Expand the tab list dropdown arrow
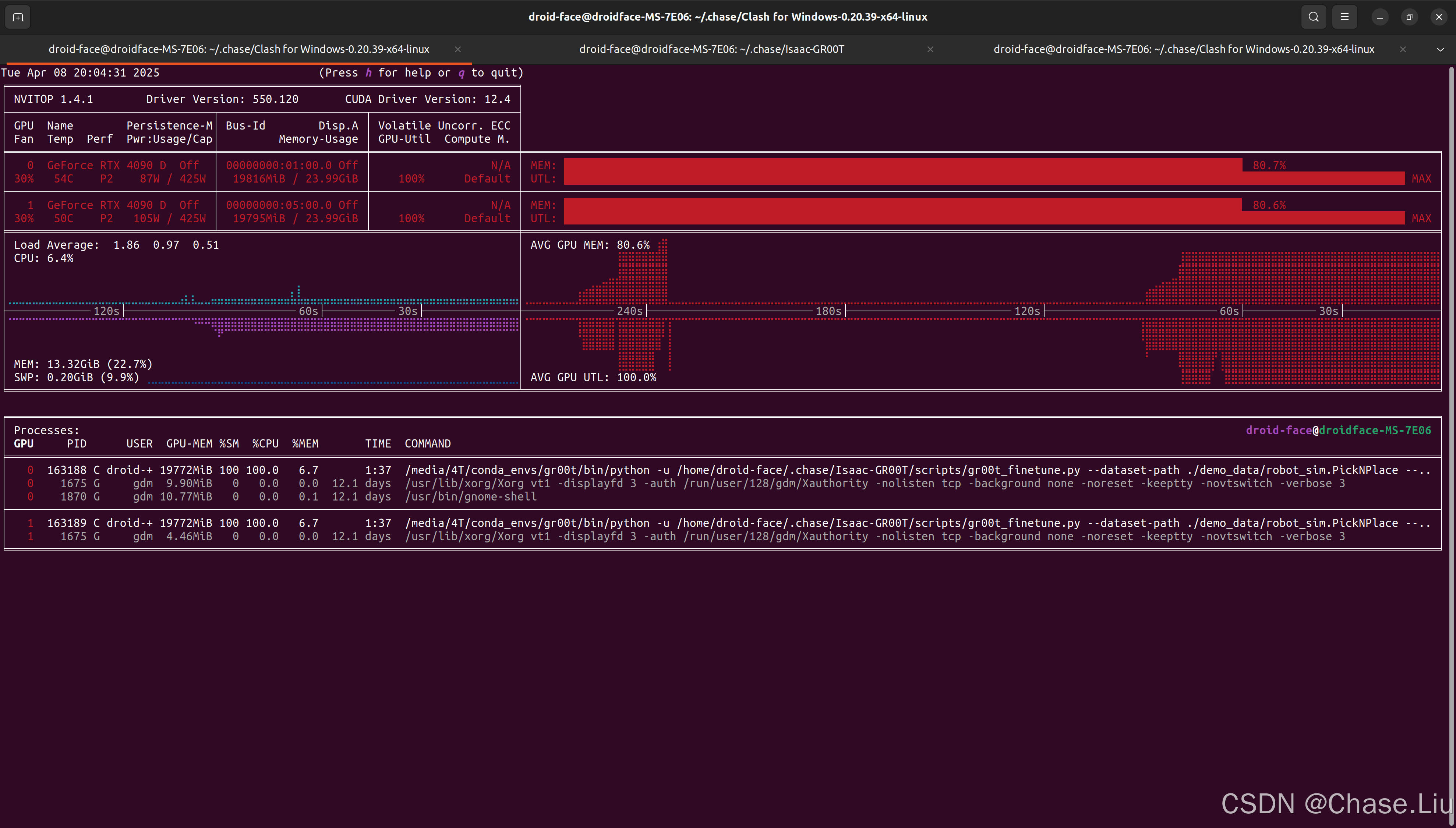Screen dimensions: 1456x828 coord(1440,49)
